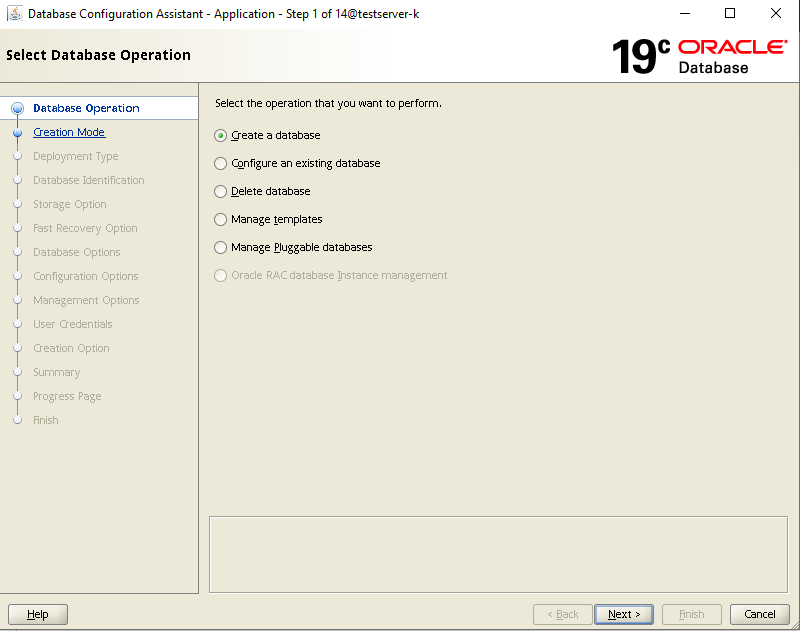Open the 'Creation Mode' step link
Viewport: 800px width, 631px height.
click(69, 132)
